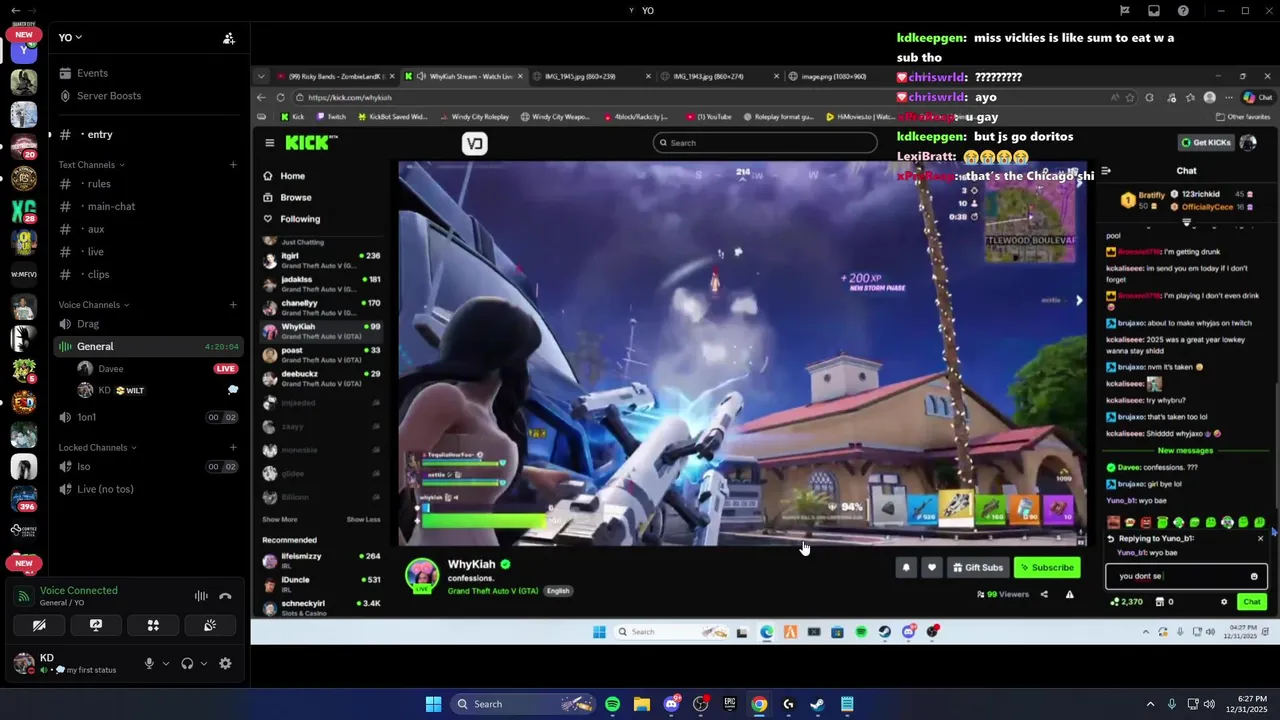Select Home in the Kick sidebar
This screenshot has height=720, width=1280.
(292, 176)
